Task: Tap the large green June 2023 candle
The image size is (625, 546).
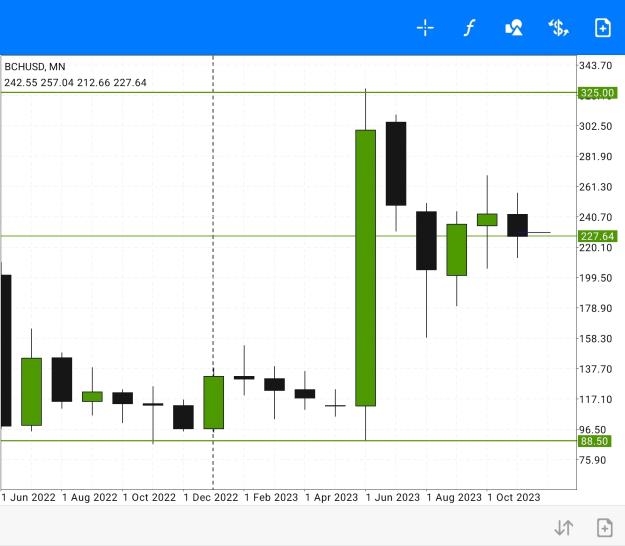Action: 366,268
